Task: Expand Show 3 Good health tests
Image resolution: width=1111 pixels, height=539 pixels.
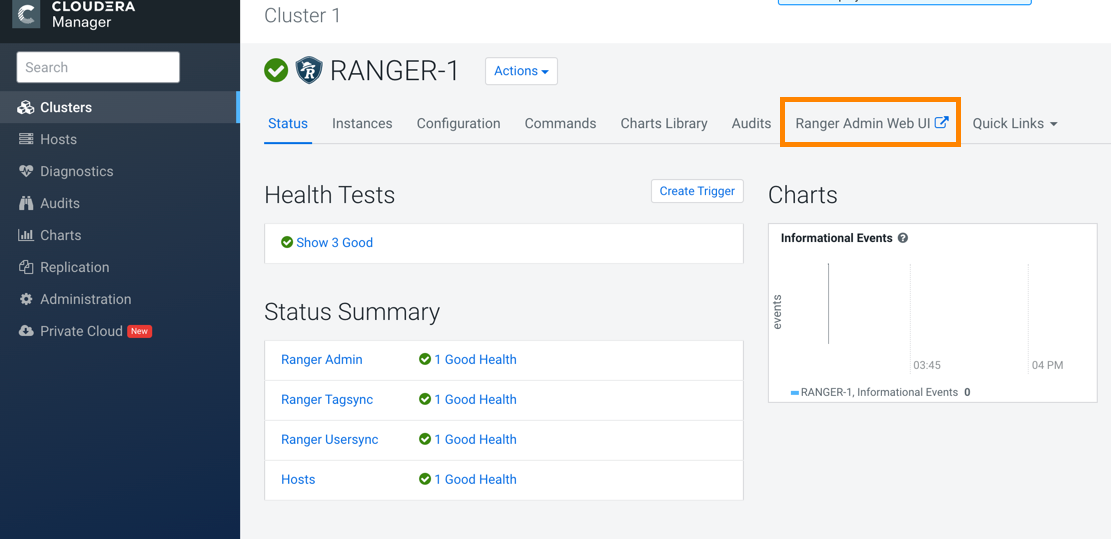Action: pyautogui.click(x=334, y=242)
